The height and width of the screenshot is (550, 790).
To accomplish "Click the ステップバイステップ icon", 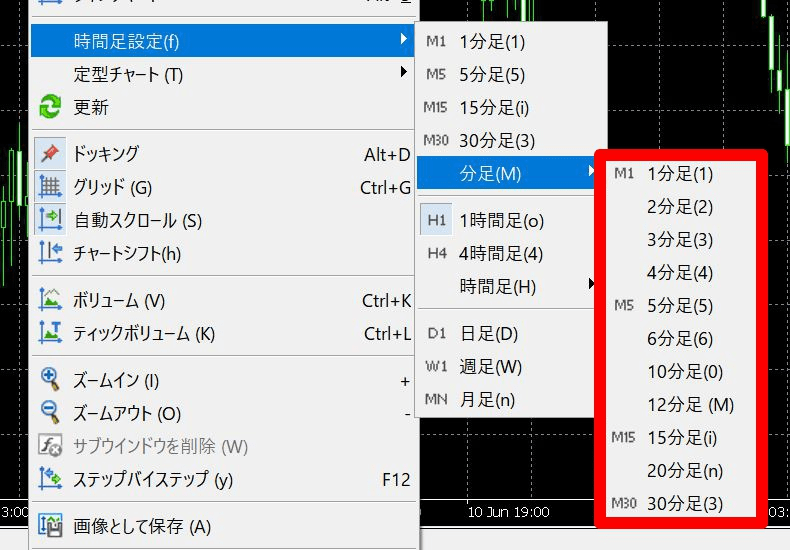I will click(x=50, y=479).
